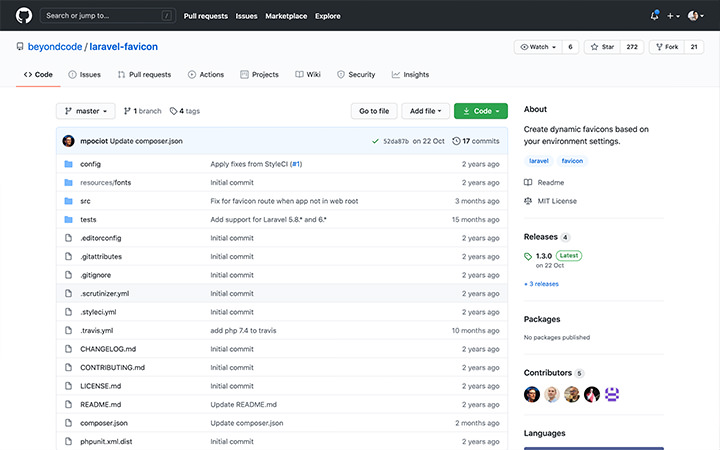Click mpociot's commit author avatar
This screenshot has width=720, height=450.
(68, 141)
